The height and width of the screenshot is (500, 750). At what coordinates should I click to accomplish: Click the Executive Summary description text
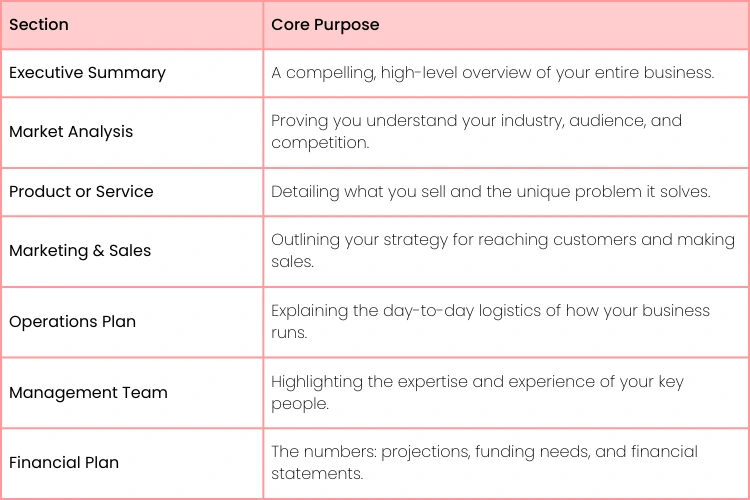coord(492,73)
